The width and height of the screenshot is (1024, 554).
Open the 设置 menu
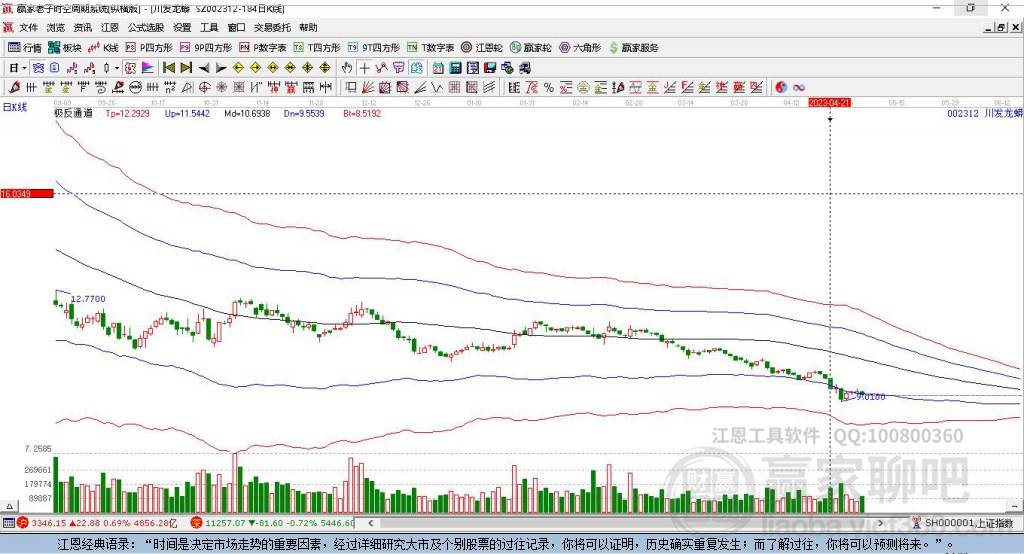pyautogui.click(x=182, y=27)
